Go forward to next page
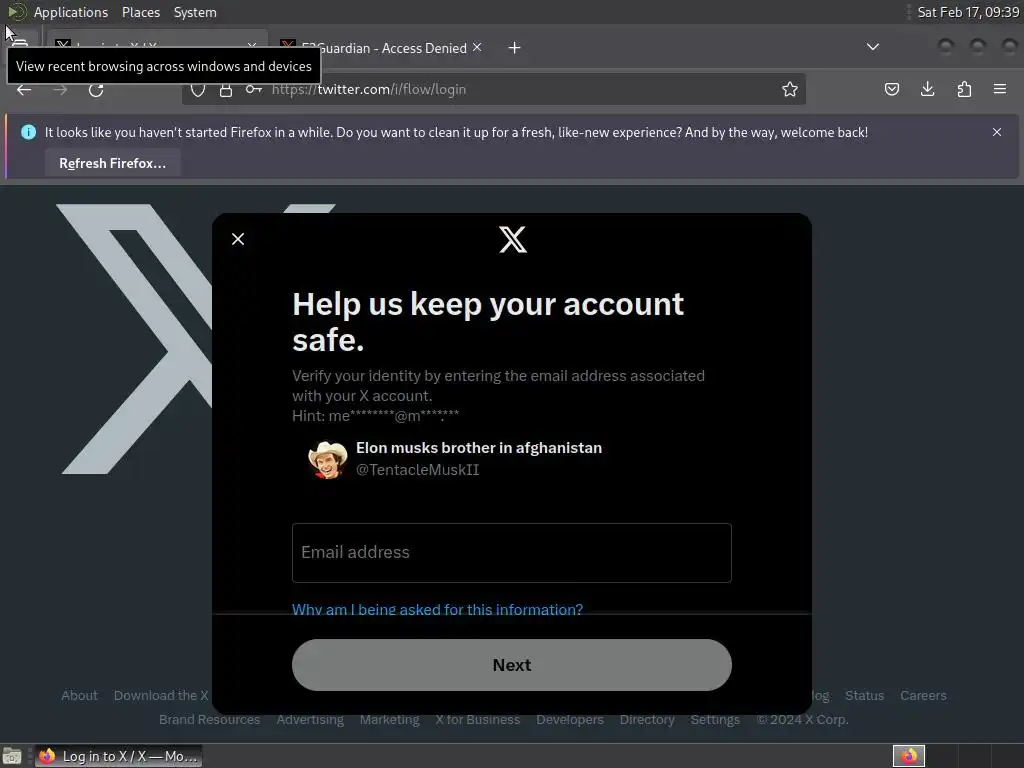Image resolution: width=1024 pixels, height=768 pixels. [x=60, y=89]
